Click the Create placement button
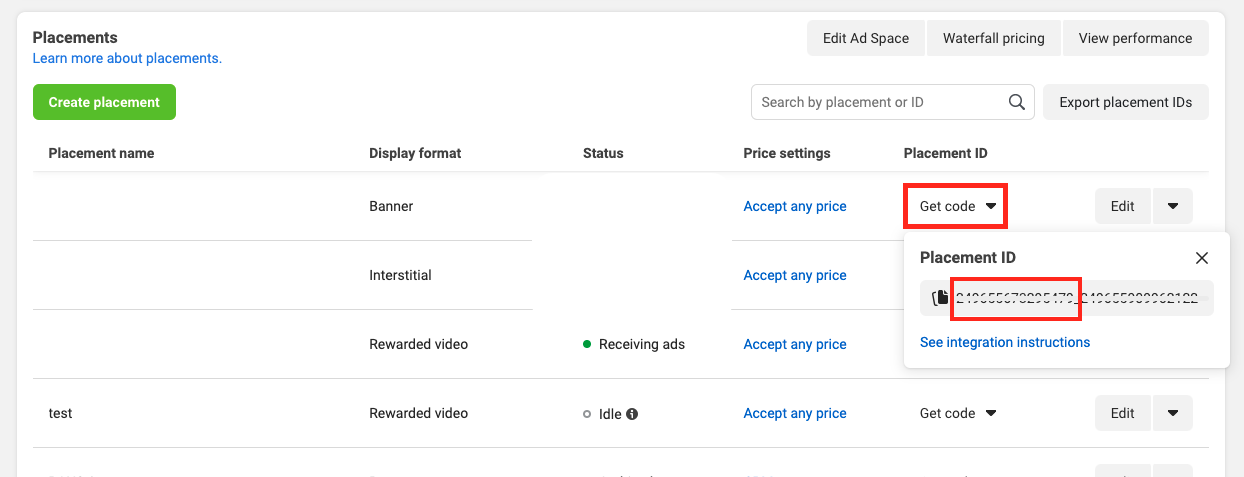The image size is (1244, 477). (104, 102)
